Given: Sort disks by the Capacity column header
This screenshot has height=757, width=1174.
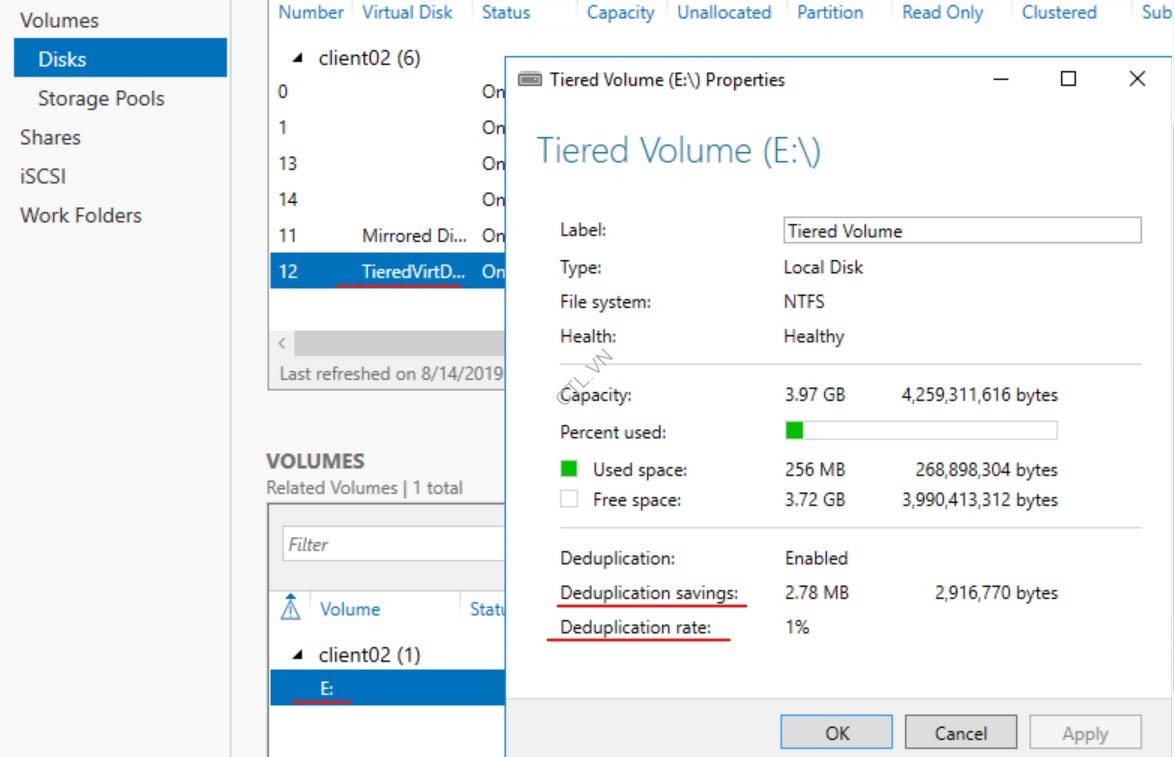Looking at the screenshot, I should tap(620, 12).
